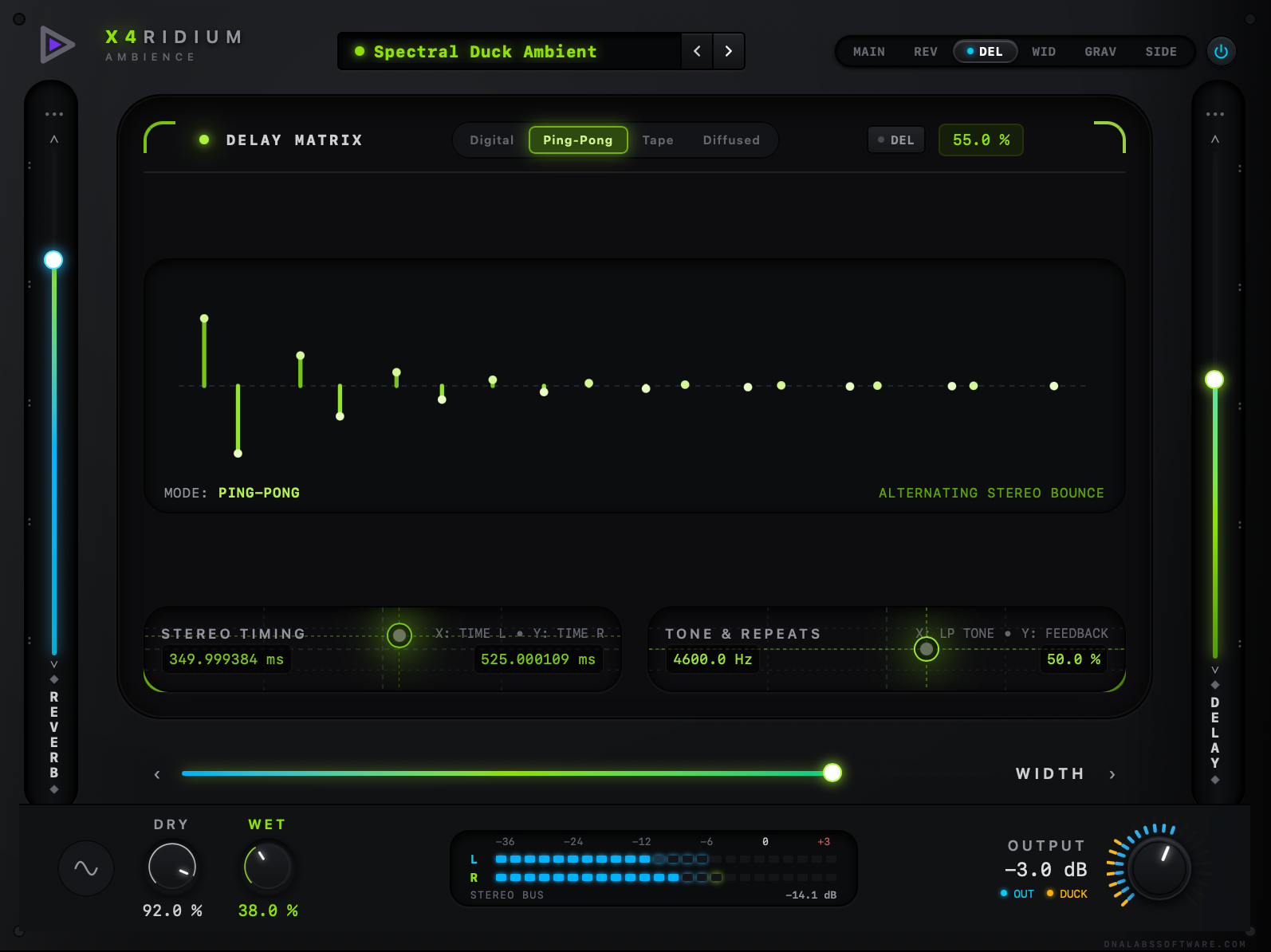This screenshot has height=952, width=1271.
Task: Open the SIDE tab
Action: (x=1161, y=52)
